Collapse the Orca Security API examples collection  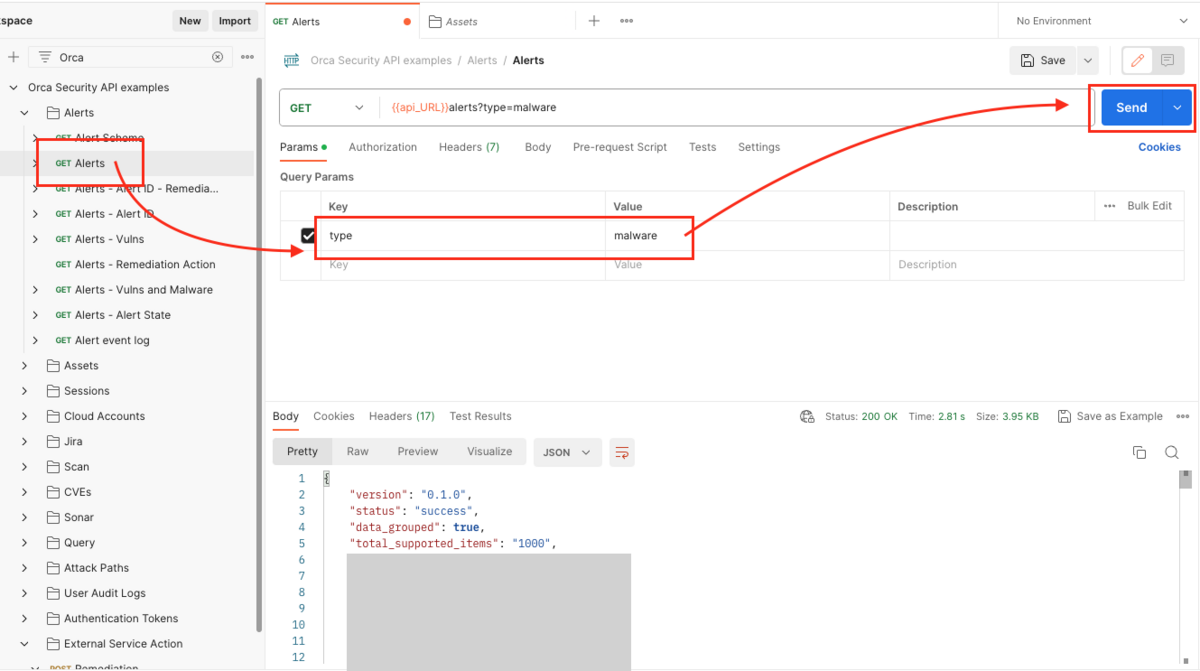click(x=14, y=88)
